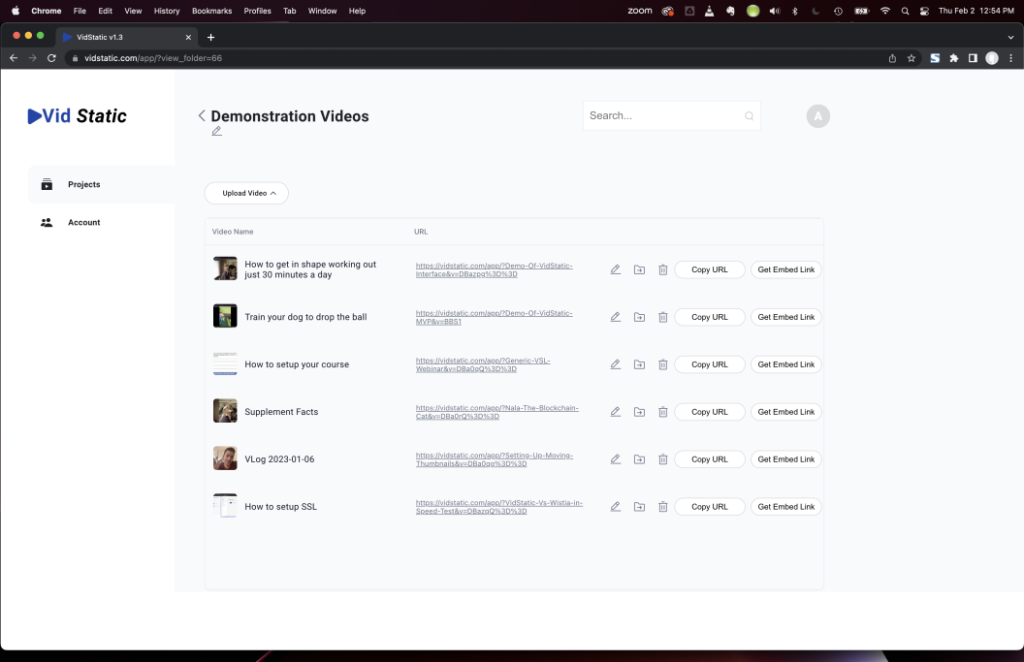Screen dimensions: 1024x662
Task: Open the Supplement Facts video thumbnail
Action: [225, 411]
